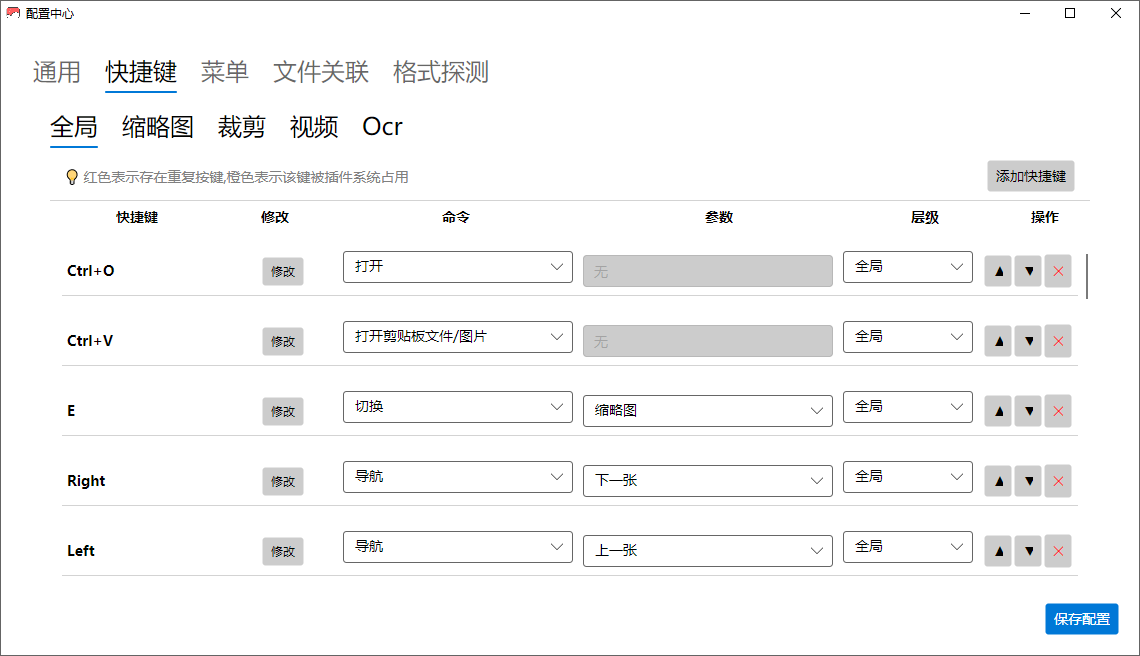1140x656 pixels.
Task: Click the 配置中心 app icon in title bar
Action: tap(13, 13)
